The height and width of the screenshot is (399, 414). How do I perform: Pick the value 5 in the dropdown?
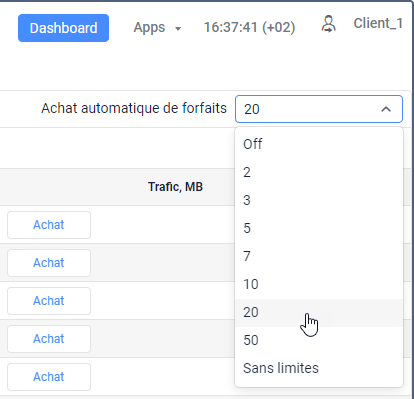click(x=319, y=228)
